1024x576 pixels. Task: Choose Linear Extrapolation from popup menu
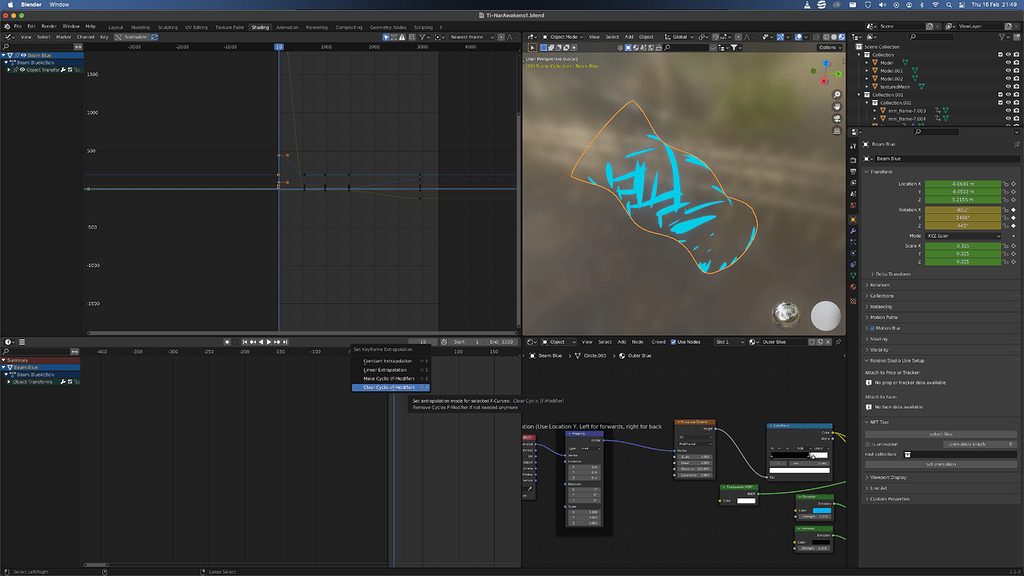coord(391,370)
